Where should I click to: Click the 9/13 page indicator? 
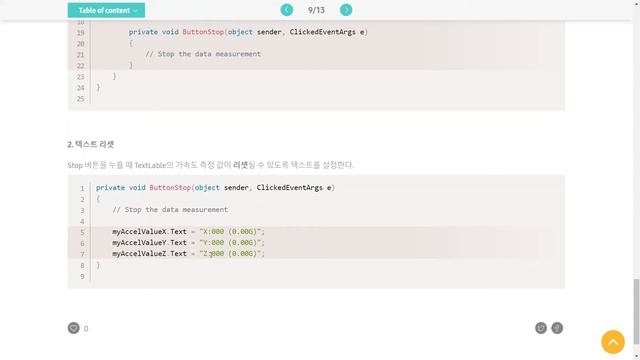(x=316, y=10)
